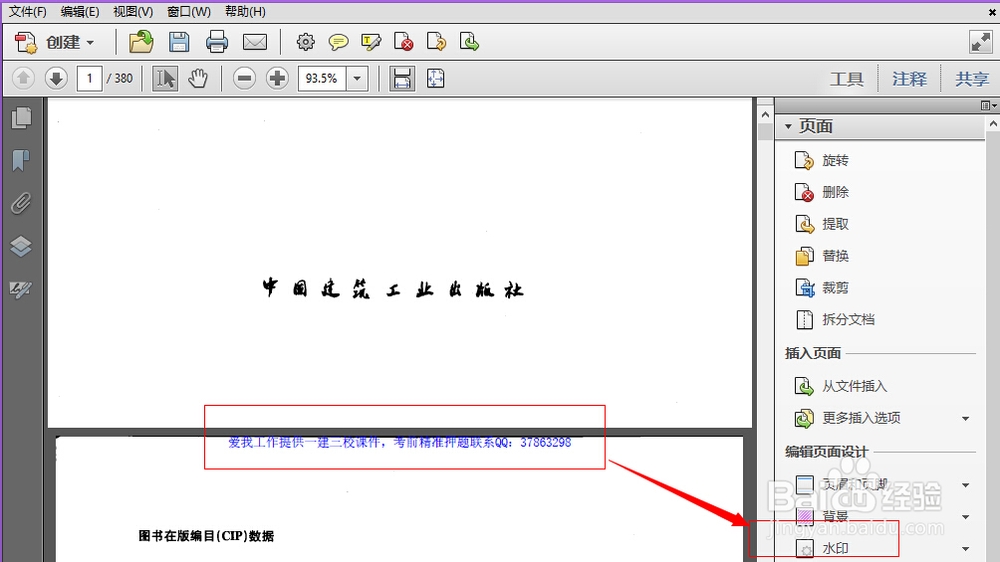Send file by email envelope icon
The width and height of the screenshot is (1000, 562).
(255, 42)
